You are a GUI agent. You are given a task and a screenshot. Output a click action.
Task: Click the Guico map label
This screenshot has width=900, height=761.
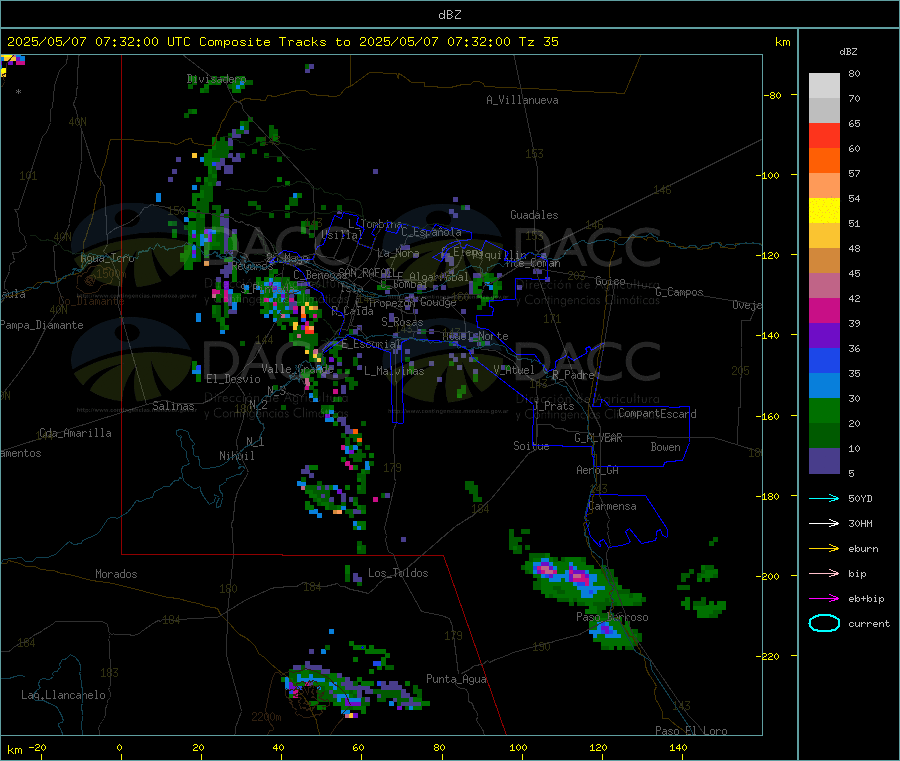tap(610, 281)
